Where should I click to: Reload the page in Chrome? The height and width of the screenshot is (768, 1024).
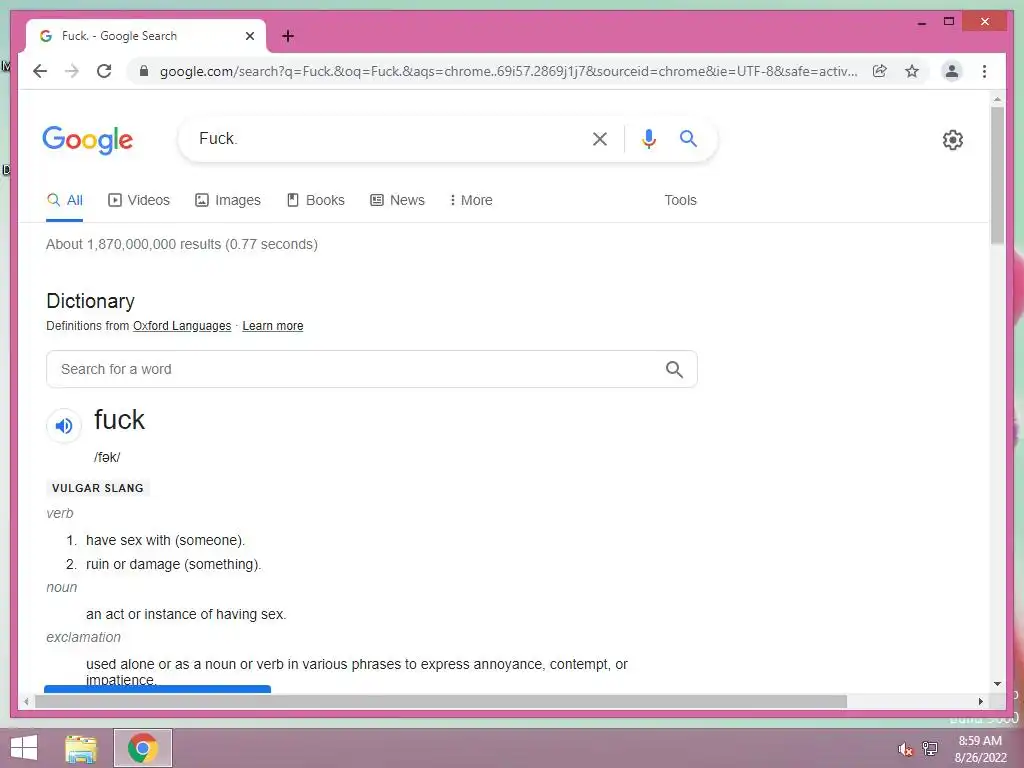click(104, 71)
